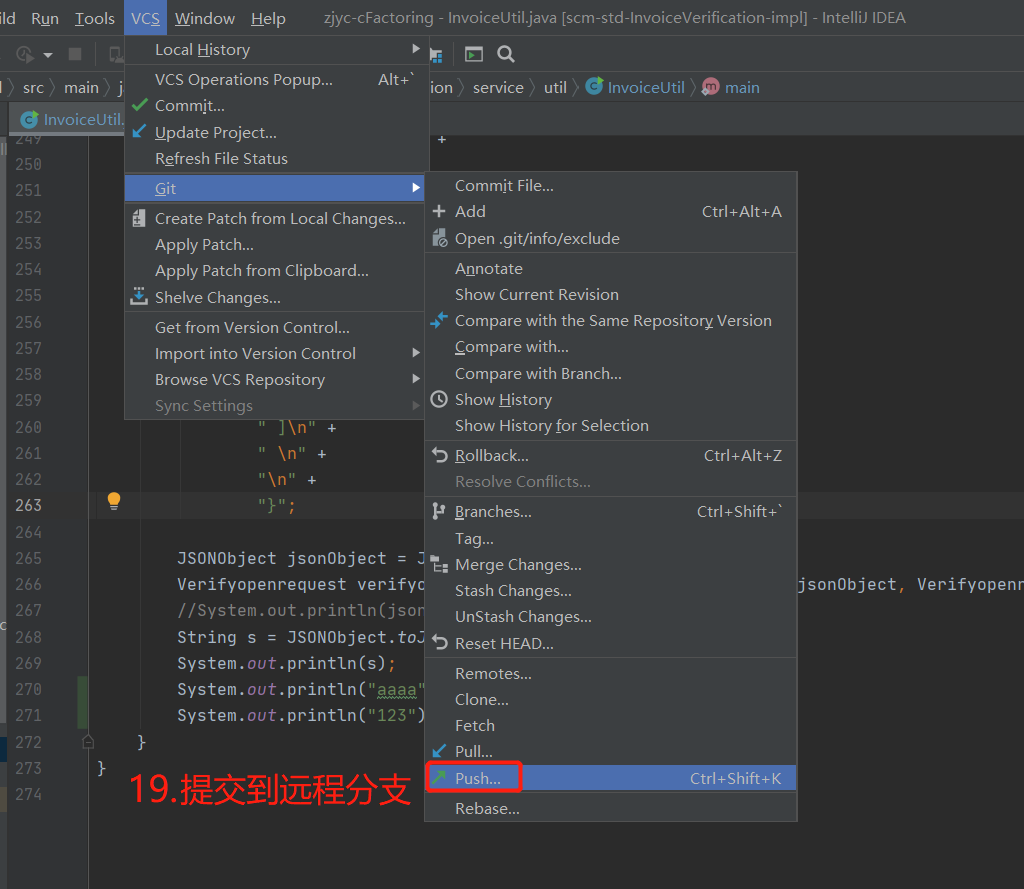Click the InvoiceUtil breadcrumb
The height and width of the screenshot is (889, 1024).
(635, 87)
